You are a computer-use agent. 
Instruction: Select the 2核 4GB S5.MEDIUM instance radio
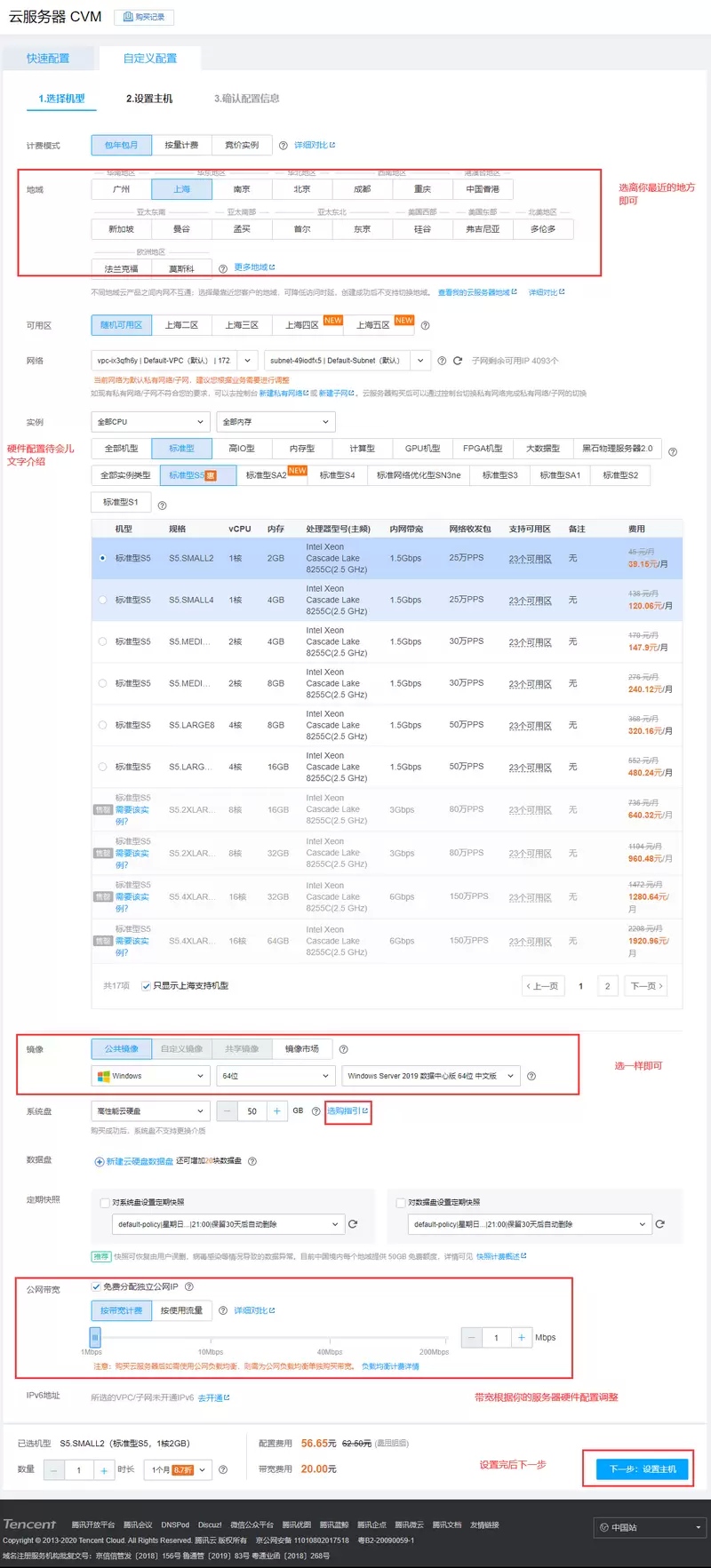pyautogui.click(x=102, y=641)
